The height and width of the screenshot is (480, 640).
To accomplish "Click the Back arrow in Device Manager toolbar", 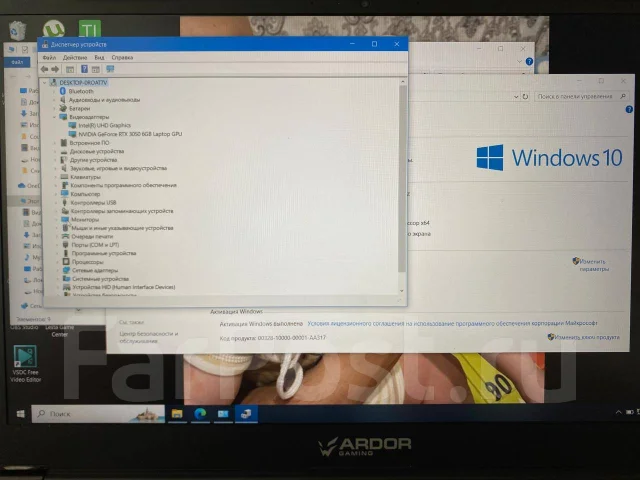I will click(44, 69).
